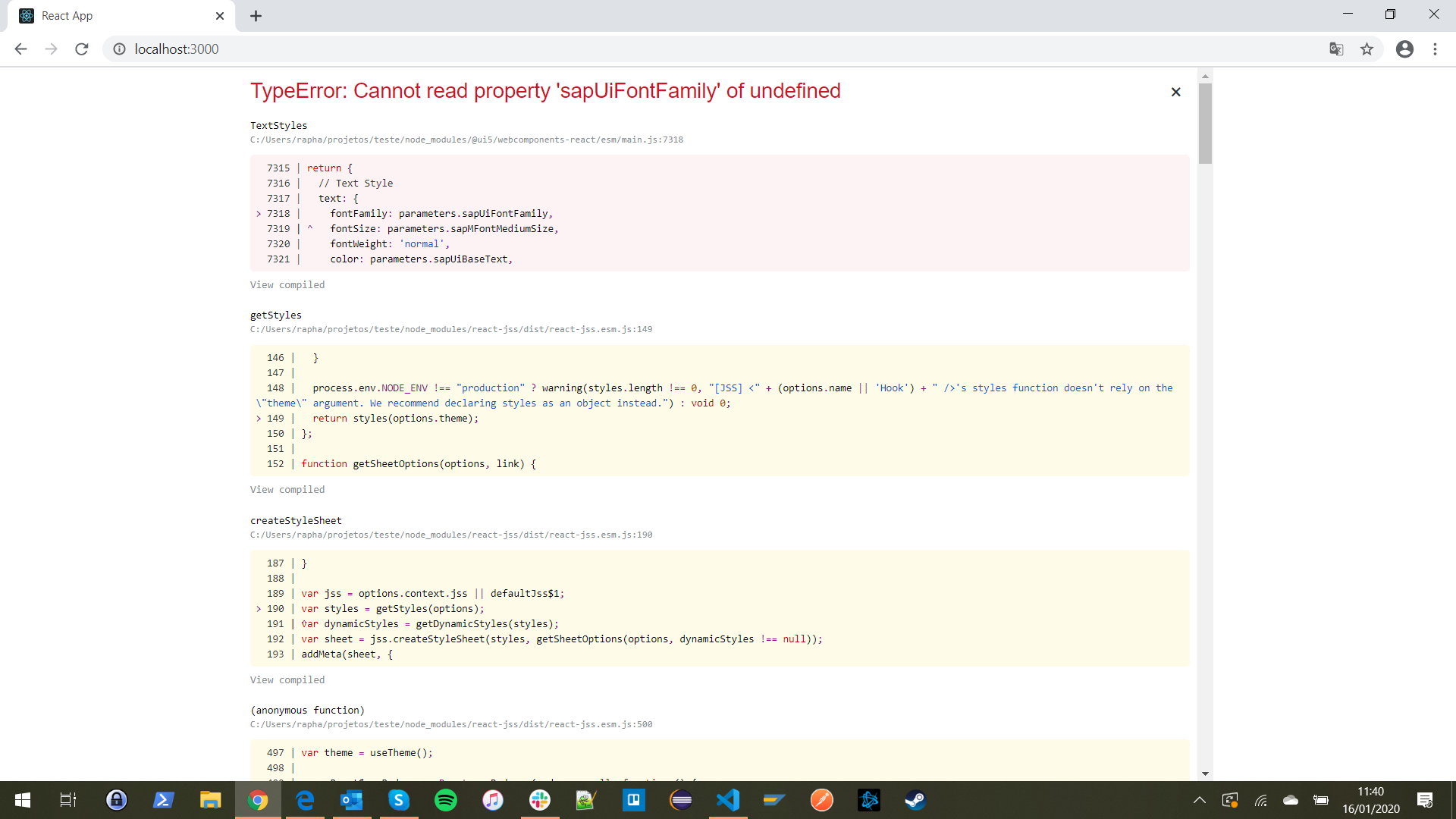1456x819 pixels.
Task: Open Slack from the taskbar
Action: (x=540, y=800)
